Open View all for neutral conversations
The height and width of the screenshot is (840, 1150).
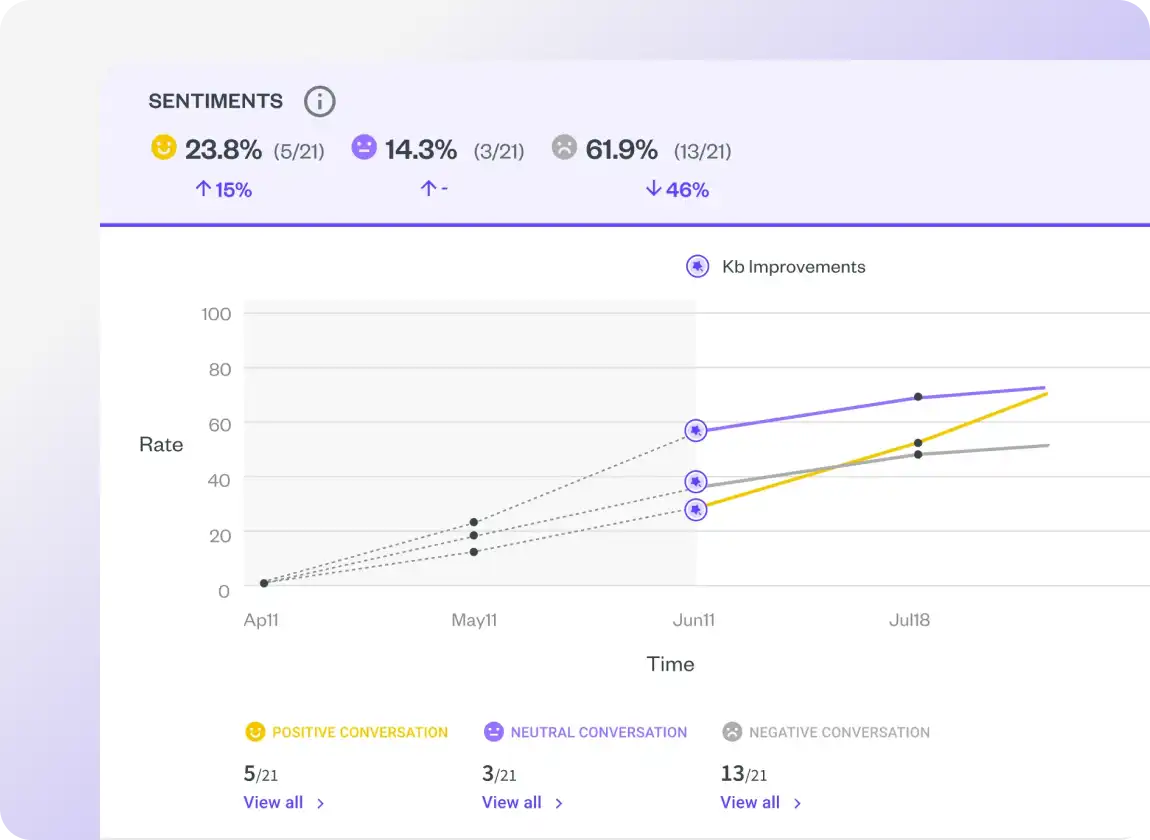click(x=522, y=802)
